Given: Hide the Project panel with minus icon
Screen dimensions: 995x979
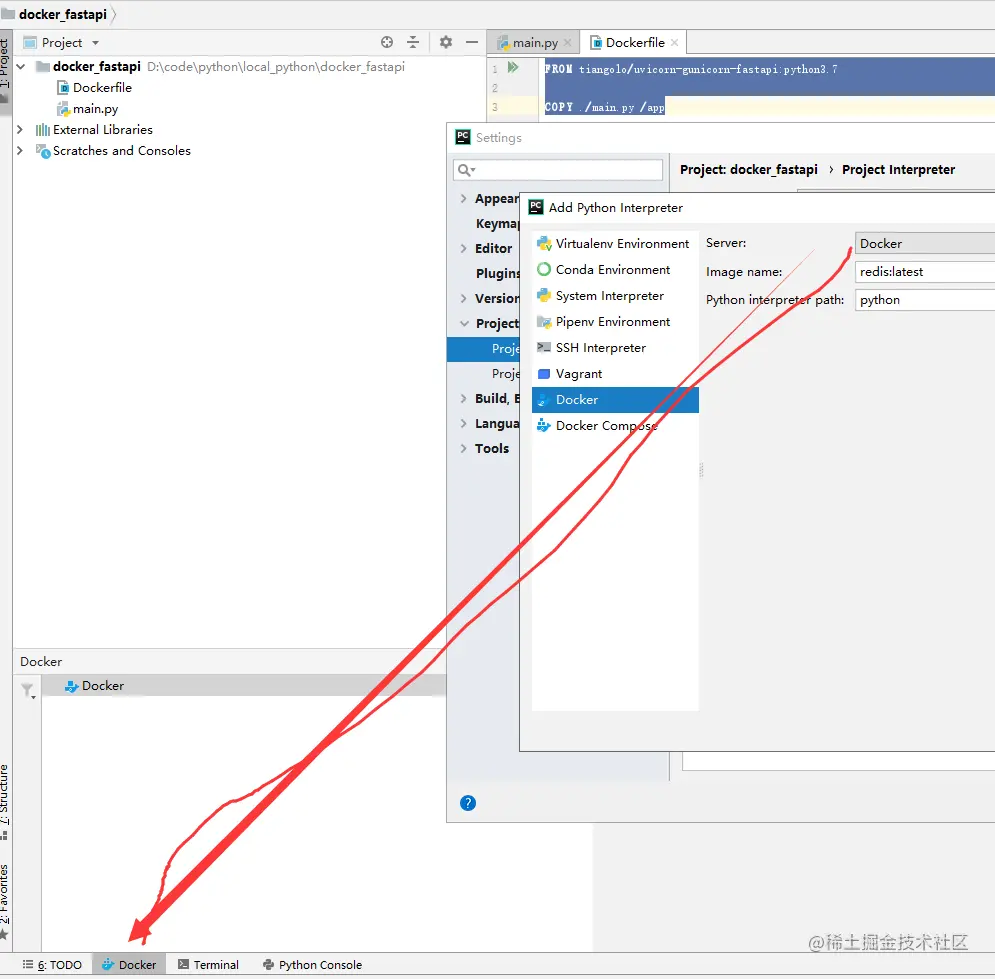Looking at the screenshot, I should click(471, 43).
